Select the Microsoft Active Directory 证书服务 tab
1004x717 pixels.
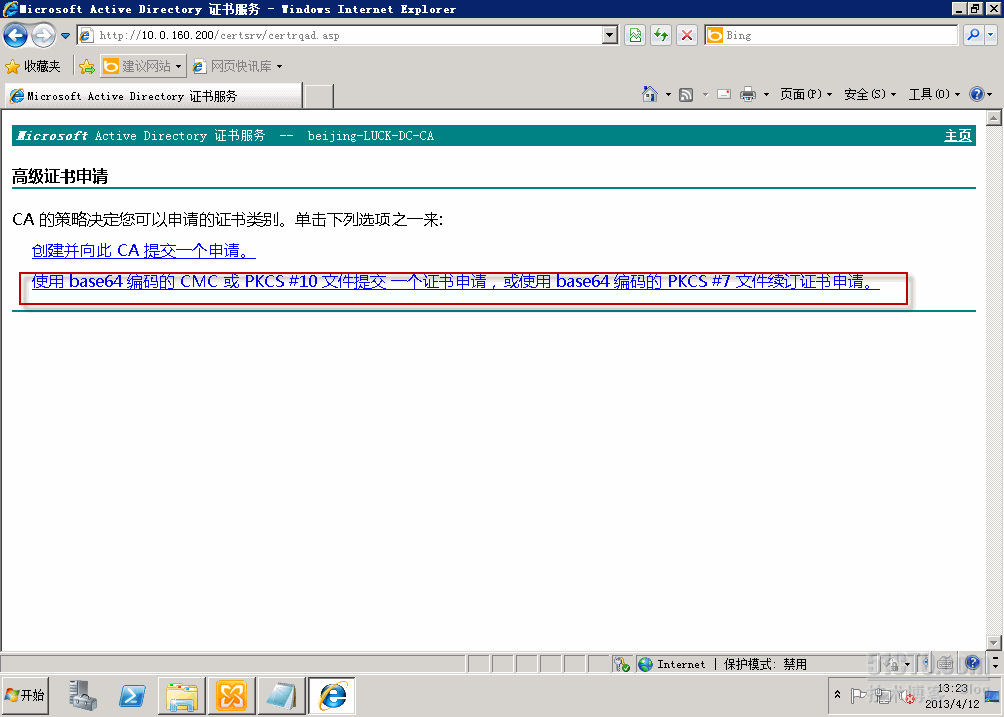pyautogui.click(x=154, y=96)
